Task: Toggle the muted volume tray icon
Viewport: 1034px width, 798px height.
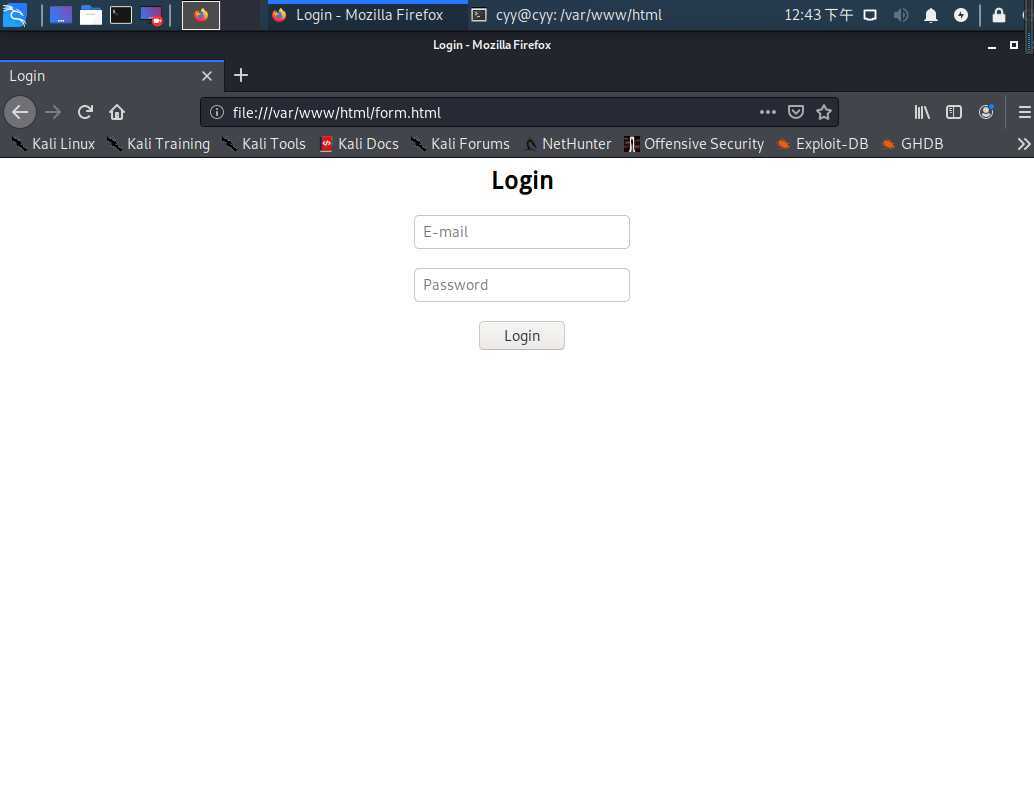Action: coord(901,15)
